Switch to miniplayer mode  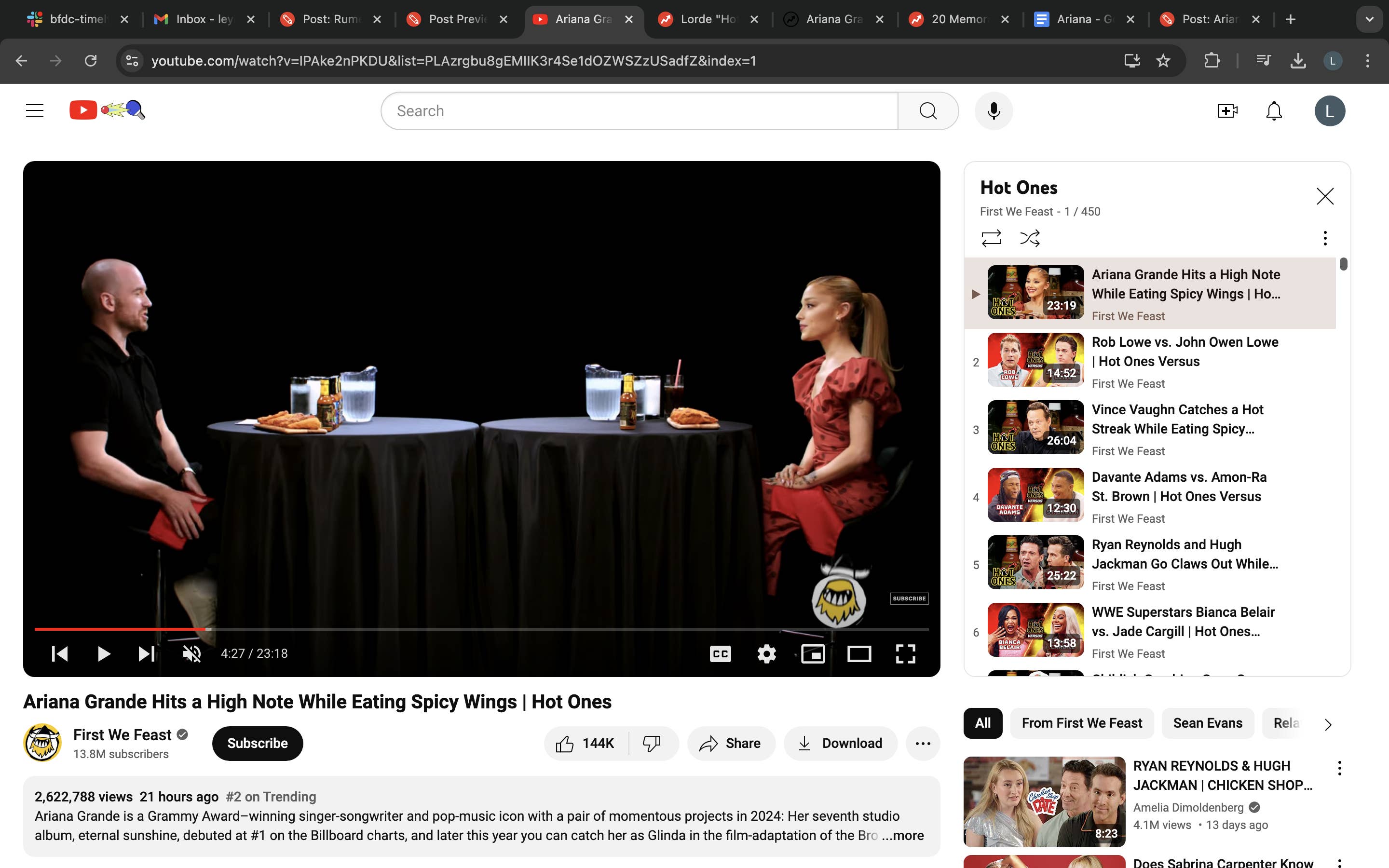(x=813, y=653)
